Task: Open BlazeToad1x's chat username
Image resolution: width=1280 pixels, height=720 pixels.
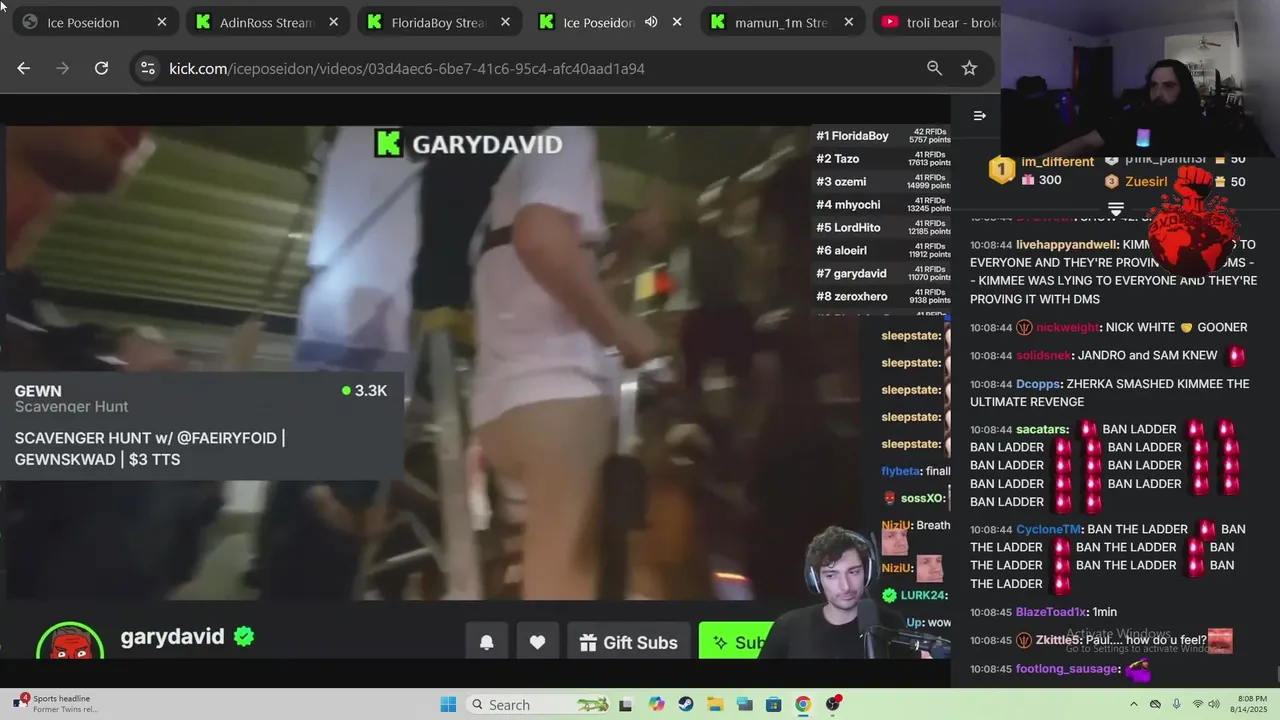Action: (x=1051, y=612)
